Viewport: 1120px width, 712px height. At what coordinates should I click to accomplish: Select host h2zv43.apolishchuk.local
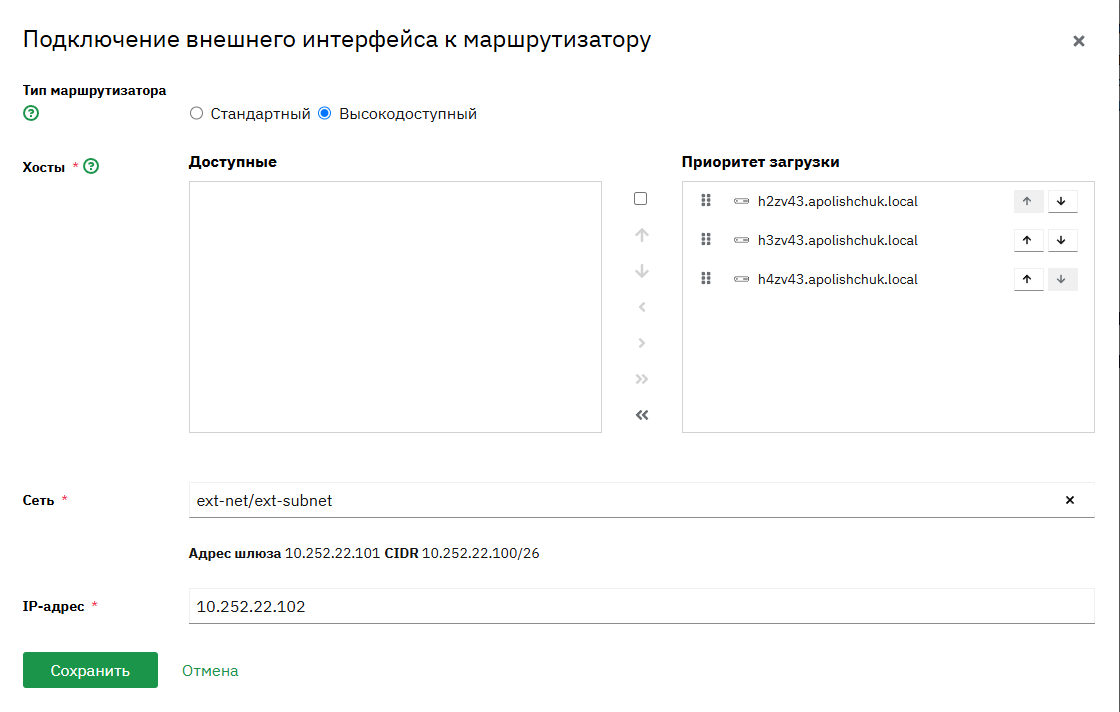(838, 201)
